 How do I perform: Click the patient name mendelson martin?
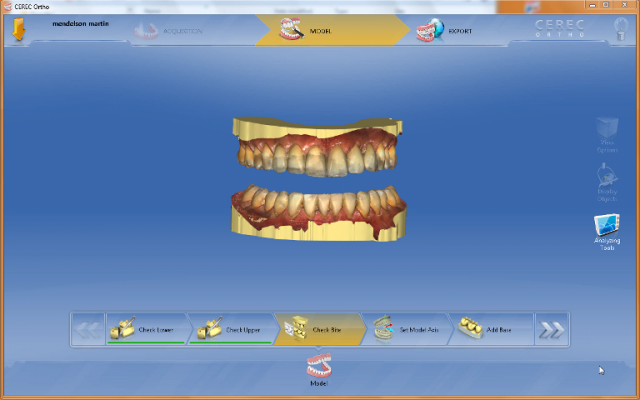pos(79,22)
